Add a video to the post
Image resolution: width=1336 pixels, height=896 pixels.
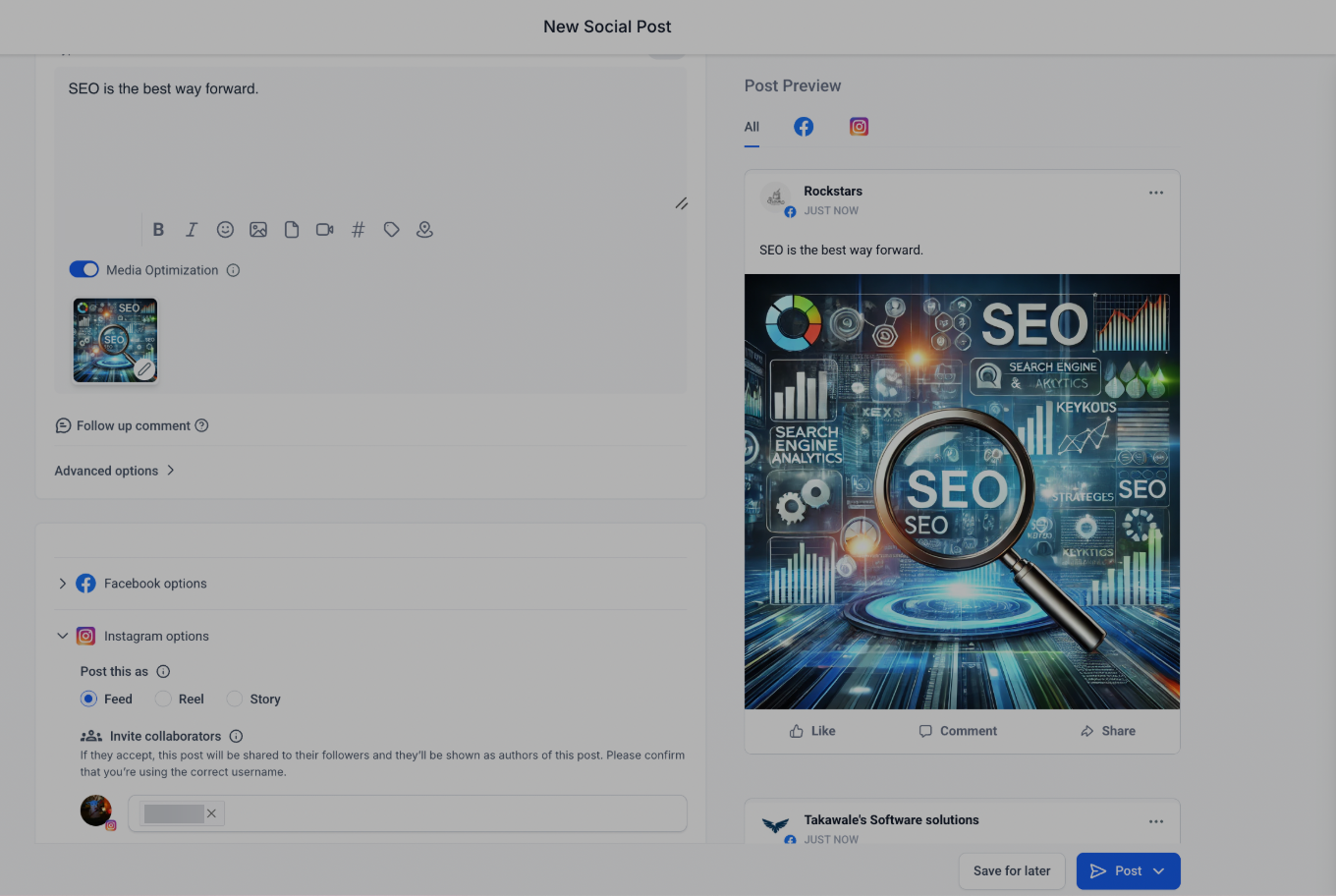(x=325, y=229)
